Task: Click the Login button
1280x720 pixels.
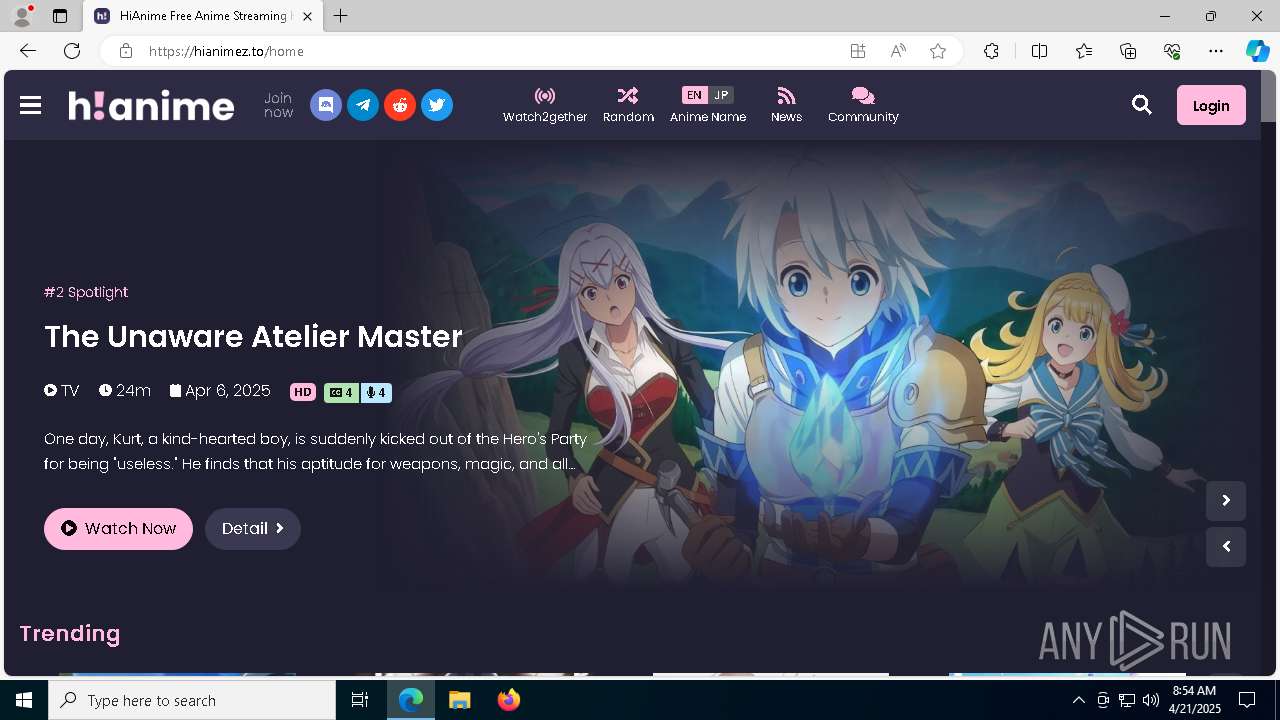Action: 1211,105
